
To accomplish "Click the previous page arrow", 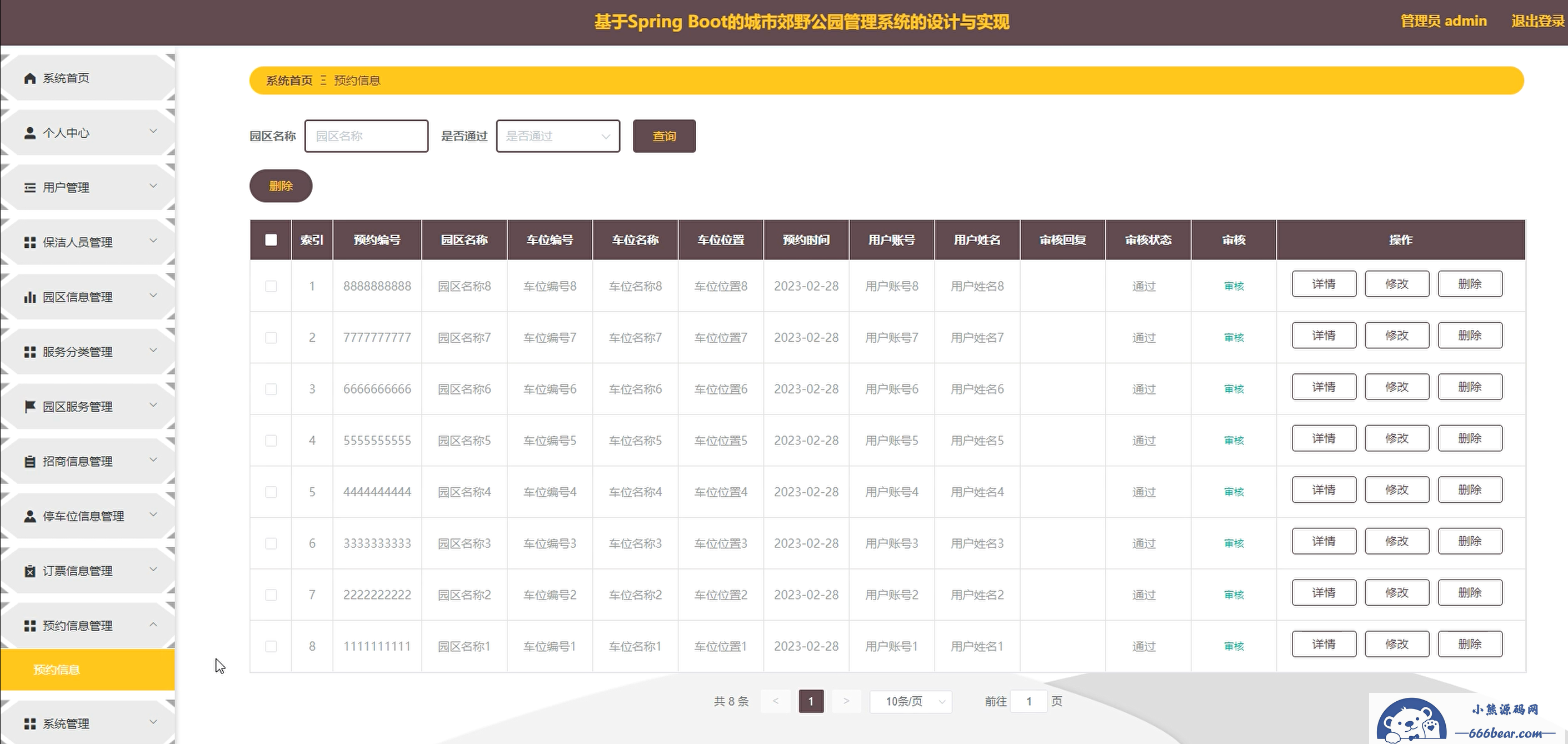I will (x=776, y=701).
